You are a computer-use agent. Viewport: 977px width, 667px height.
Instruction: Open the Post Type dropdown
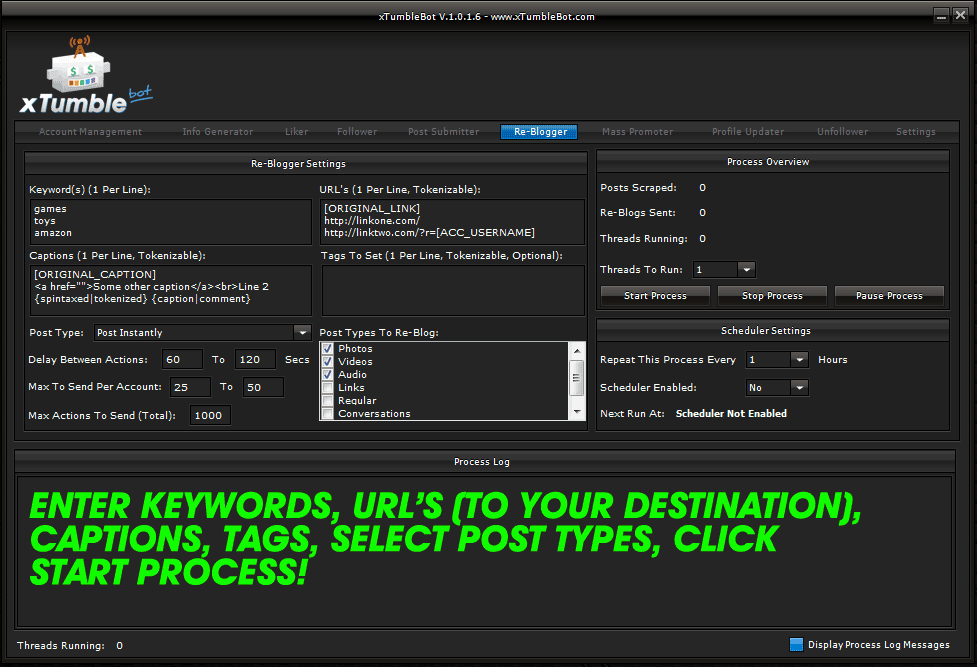click(302, 333)
